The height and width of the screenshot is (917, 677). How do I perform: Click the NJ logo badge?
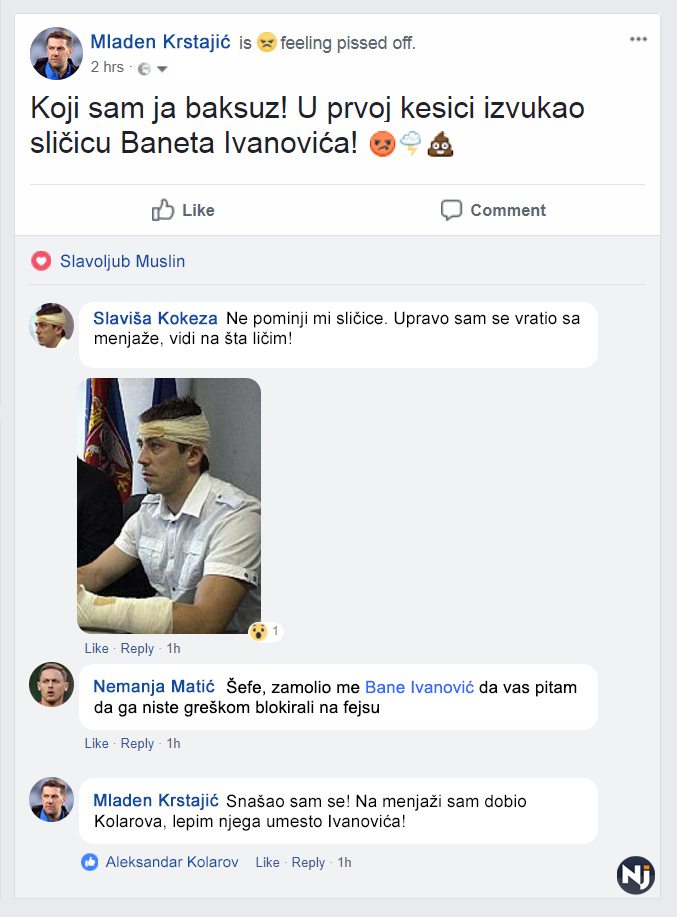click(635, 875)
